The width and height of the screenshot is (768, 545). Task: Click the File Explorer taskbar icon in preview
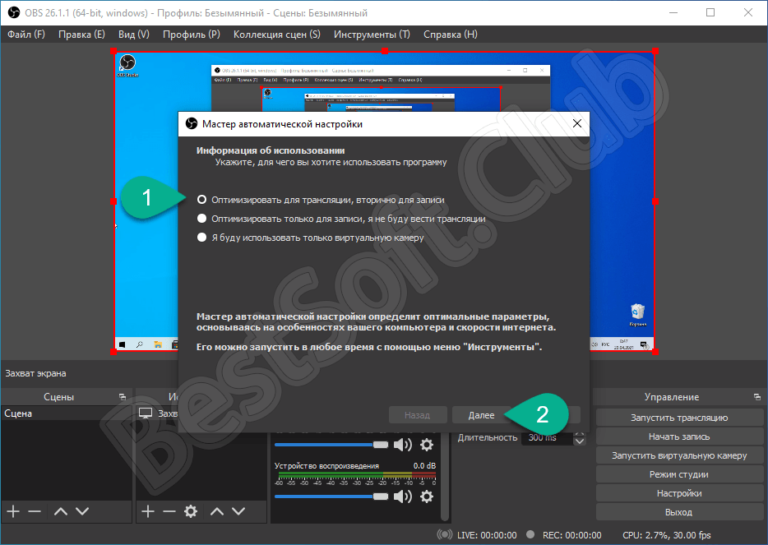[x=158, y=345]
